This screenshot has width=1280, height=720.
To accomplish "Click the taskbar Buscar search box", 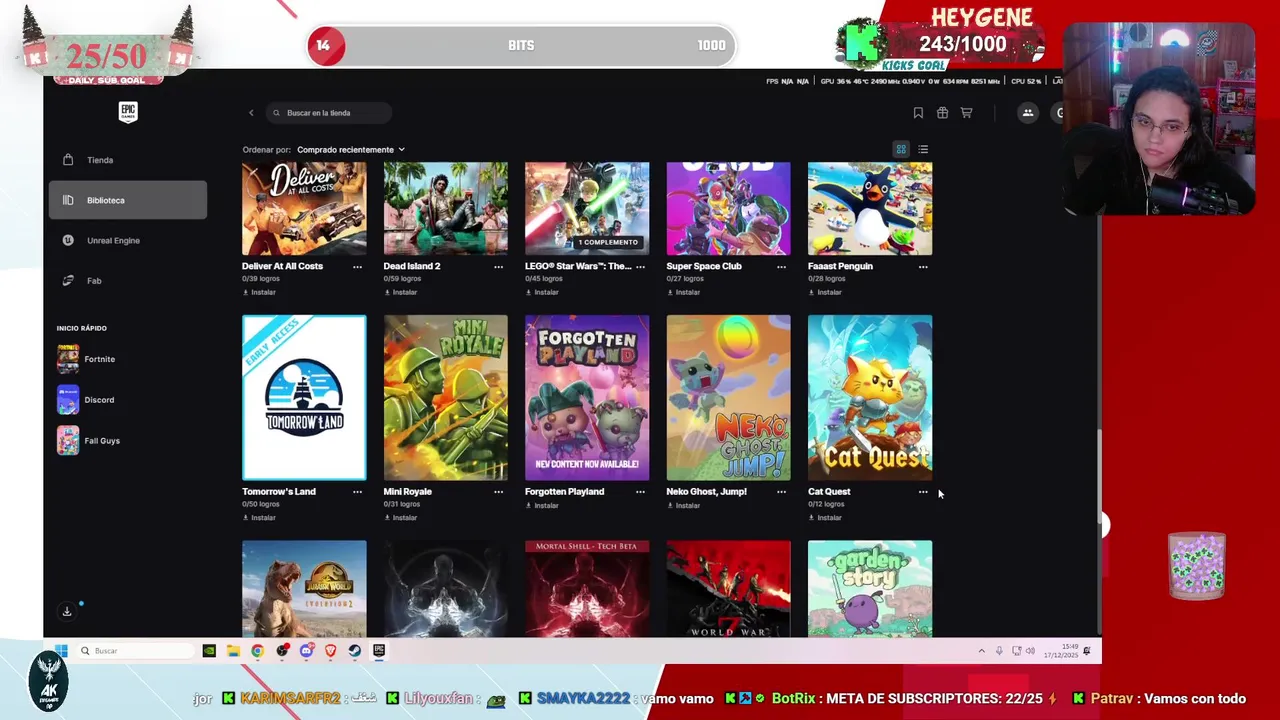I will [136, 651].
